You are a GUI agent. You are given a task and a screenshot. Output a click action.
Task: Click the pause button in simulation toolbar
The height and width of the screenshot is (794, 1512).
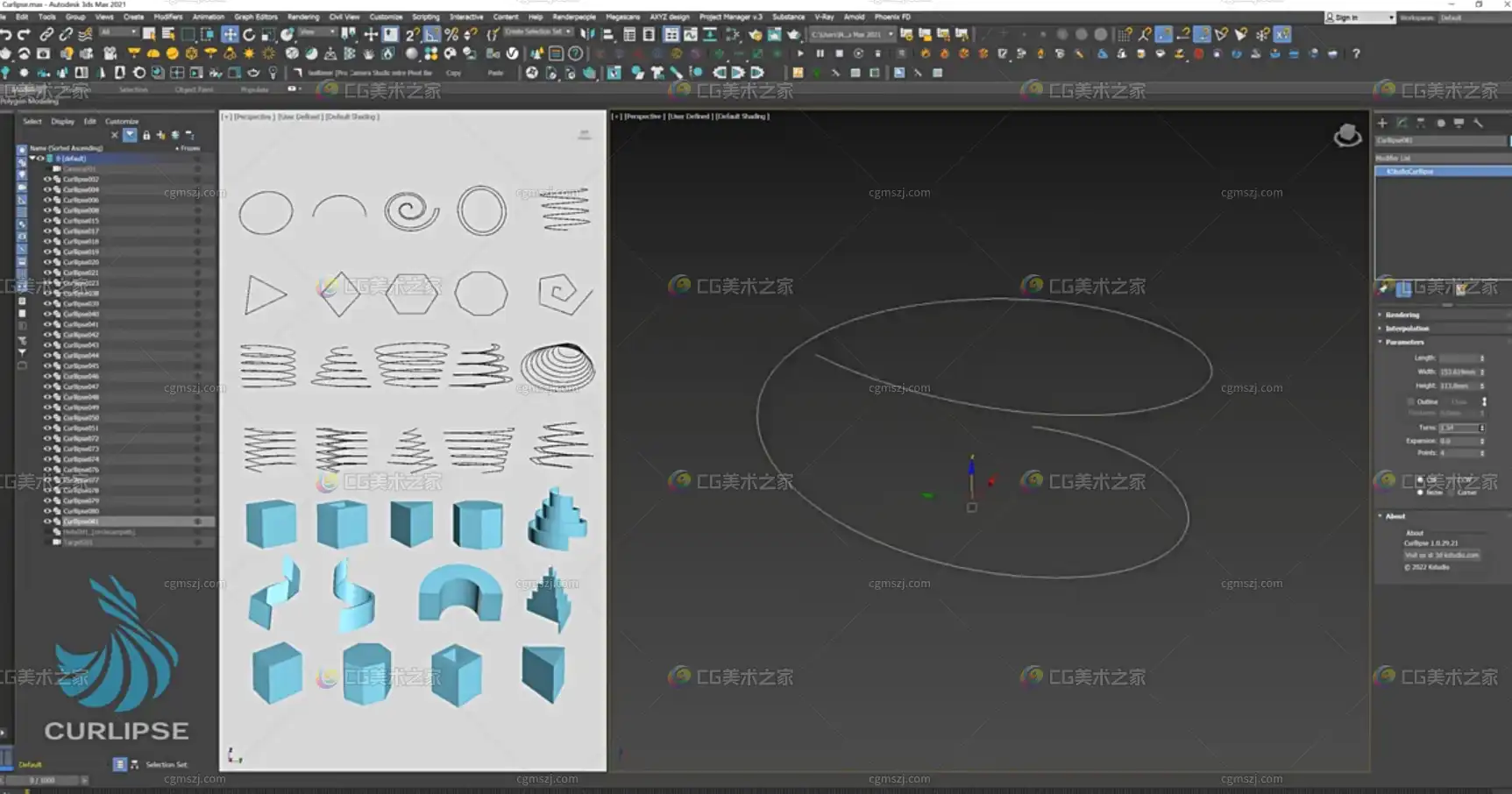tap(820, 53)
